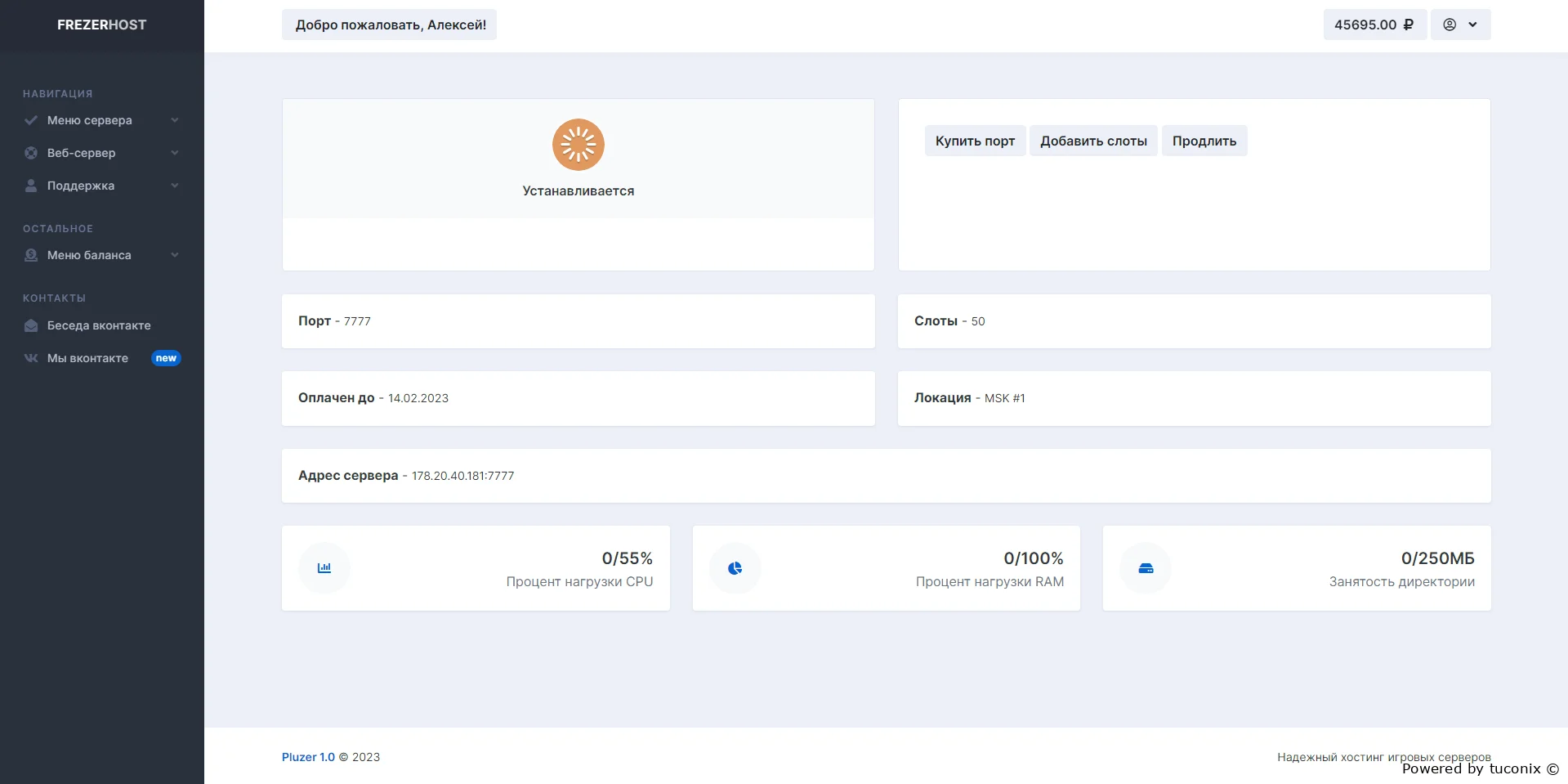Image resolution: width=1568 pixels, height=784 pixels.
Task: Click the VK logo icon in sidebar
Action: 31,358
